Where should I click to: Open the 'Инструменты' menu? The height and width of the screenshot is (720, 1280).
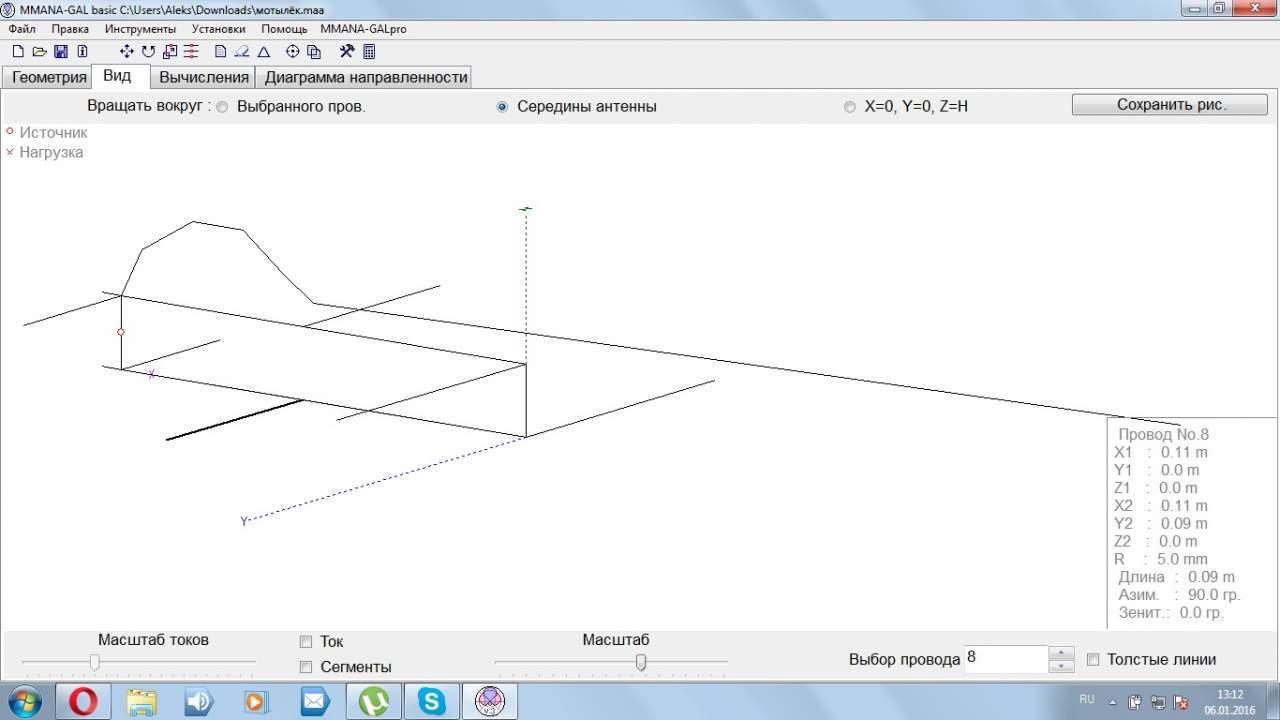(x=140, y=29)
